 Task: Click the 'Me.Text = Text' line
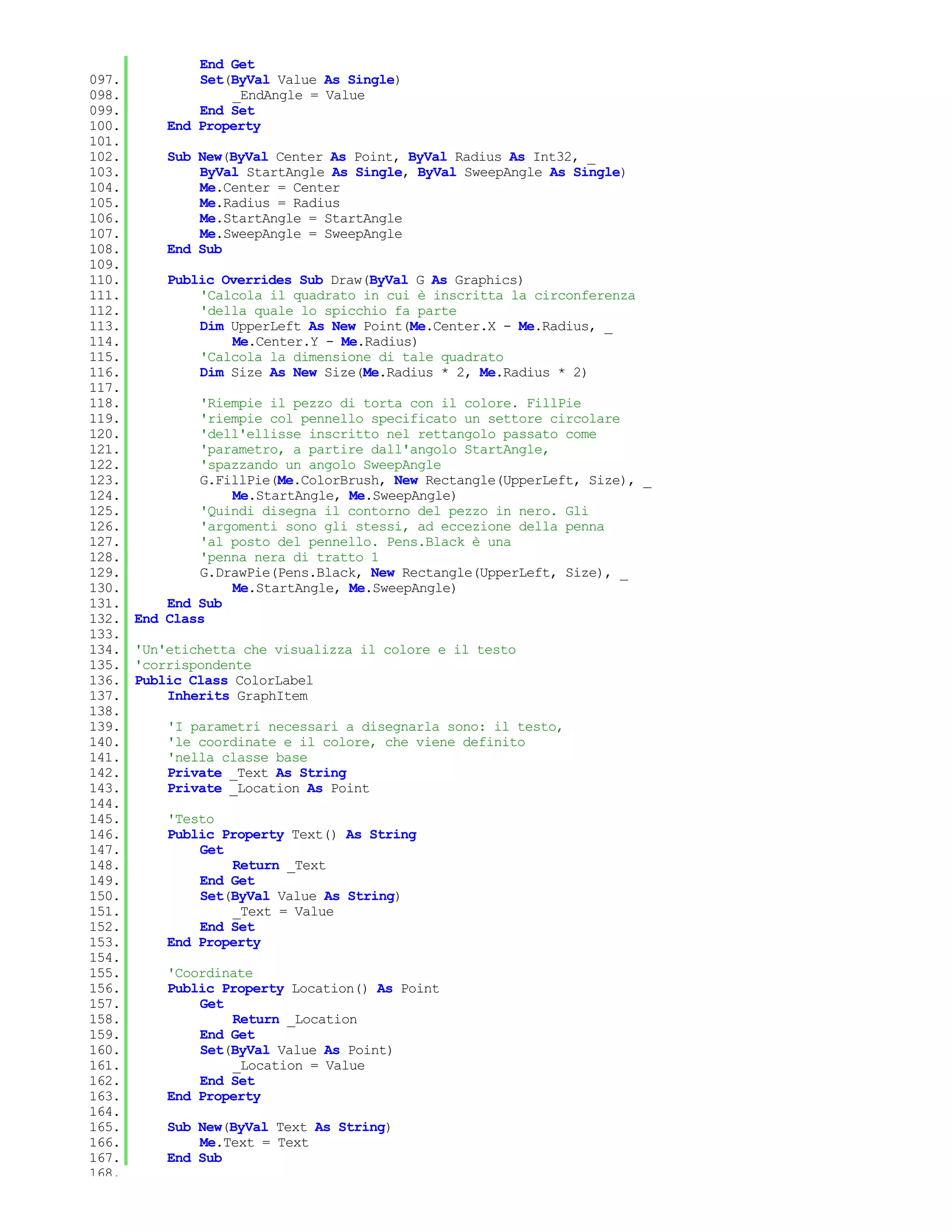254,1142
